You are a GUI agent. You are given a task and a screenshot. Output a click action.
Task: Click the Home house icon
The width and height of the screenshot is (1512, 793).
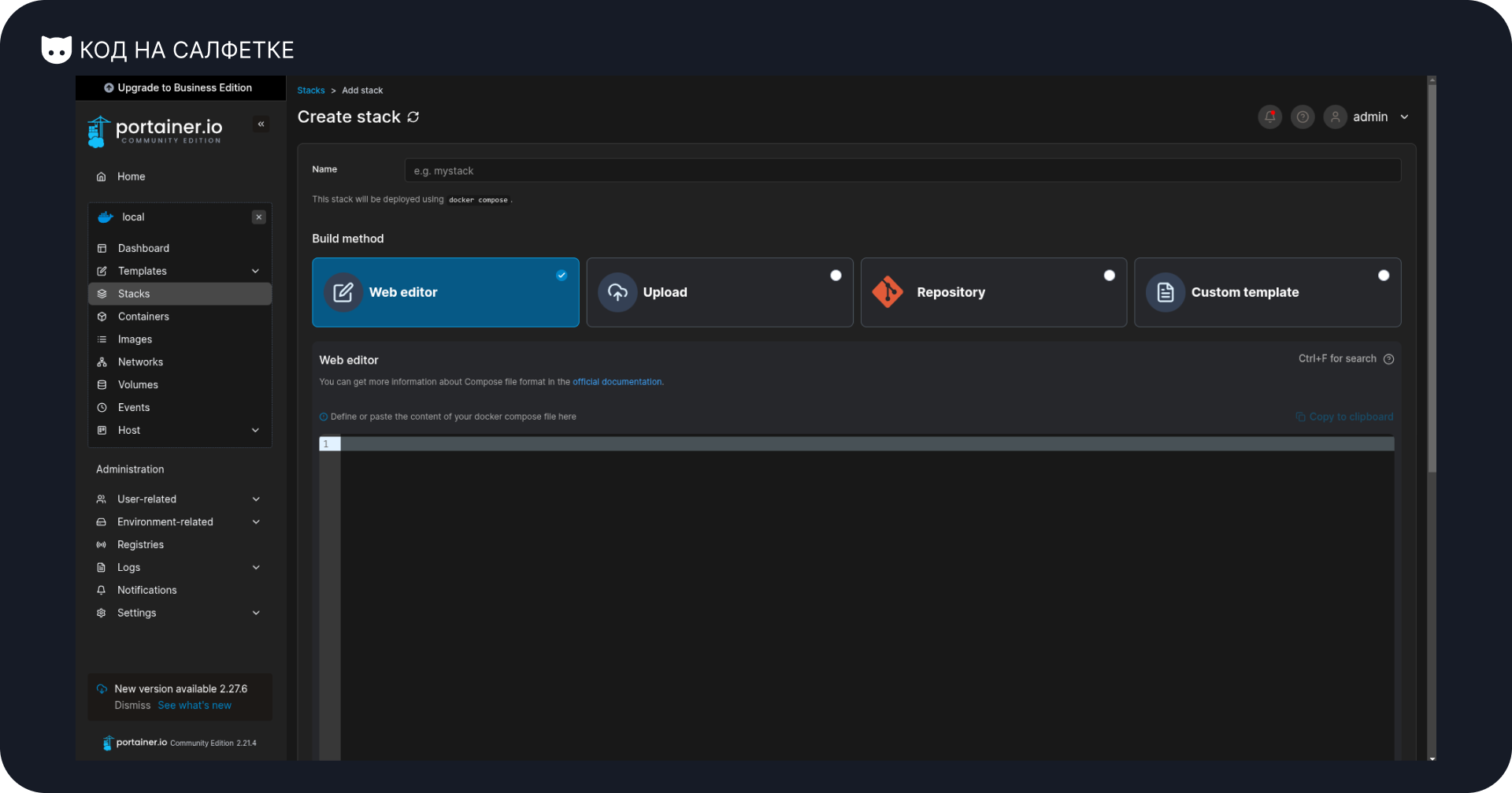101,177
